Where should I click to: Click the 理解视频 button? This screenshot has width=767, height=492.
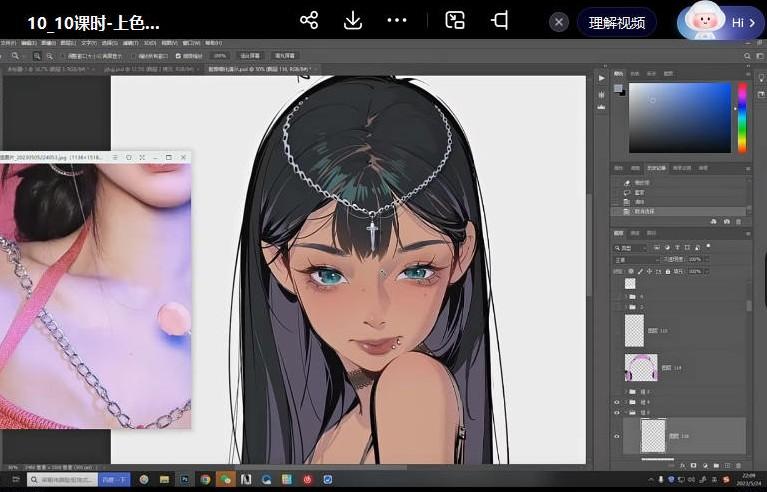(617, 22)
